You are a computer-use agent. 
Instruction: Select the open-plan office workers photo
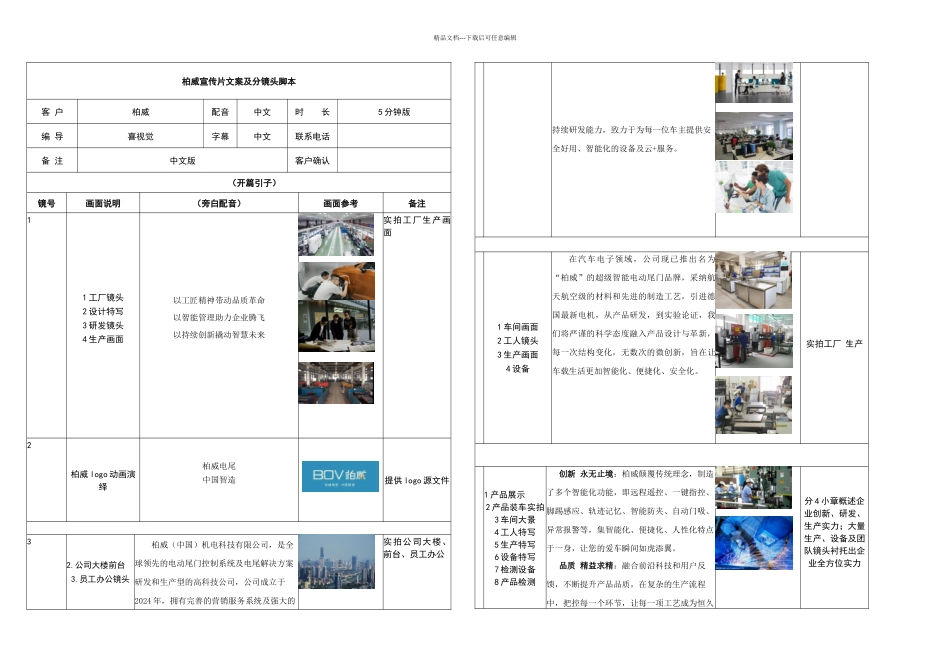click(754, 136)
